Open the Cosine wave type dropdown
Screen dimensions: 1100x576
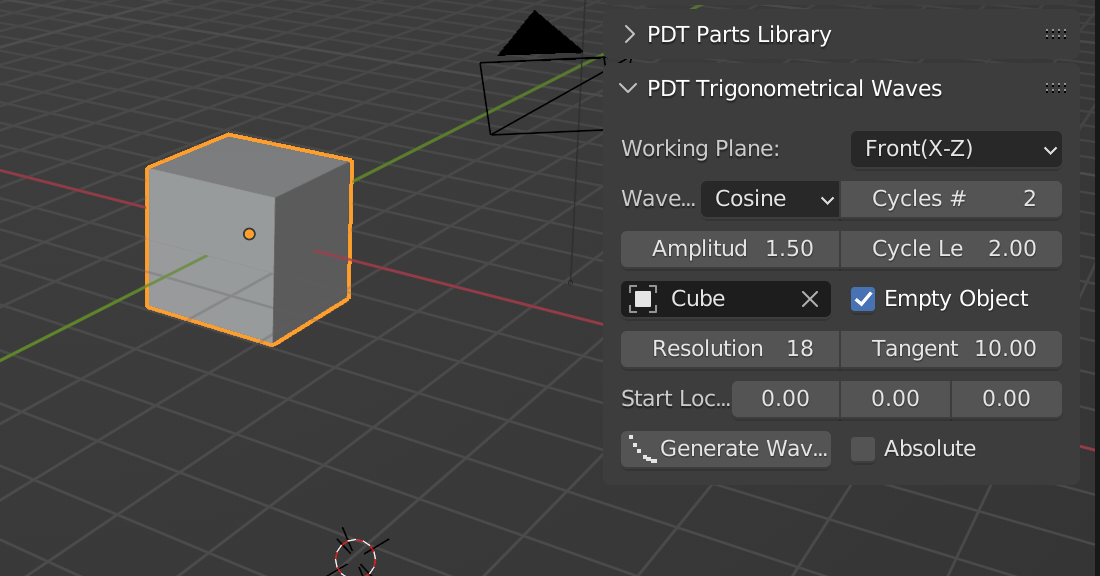point(769,199)
